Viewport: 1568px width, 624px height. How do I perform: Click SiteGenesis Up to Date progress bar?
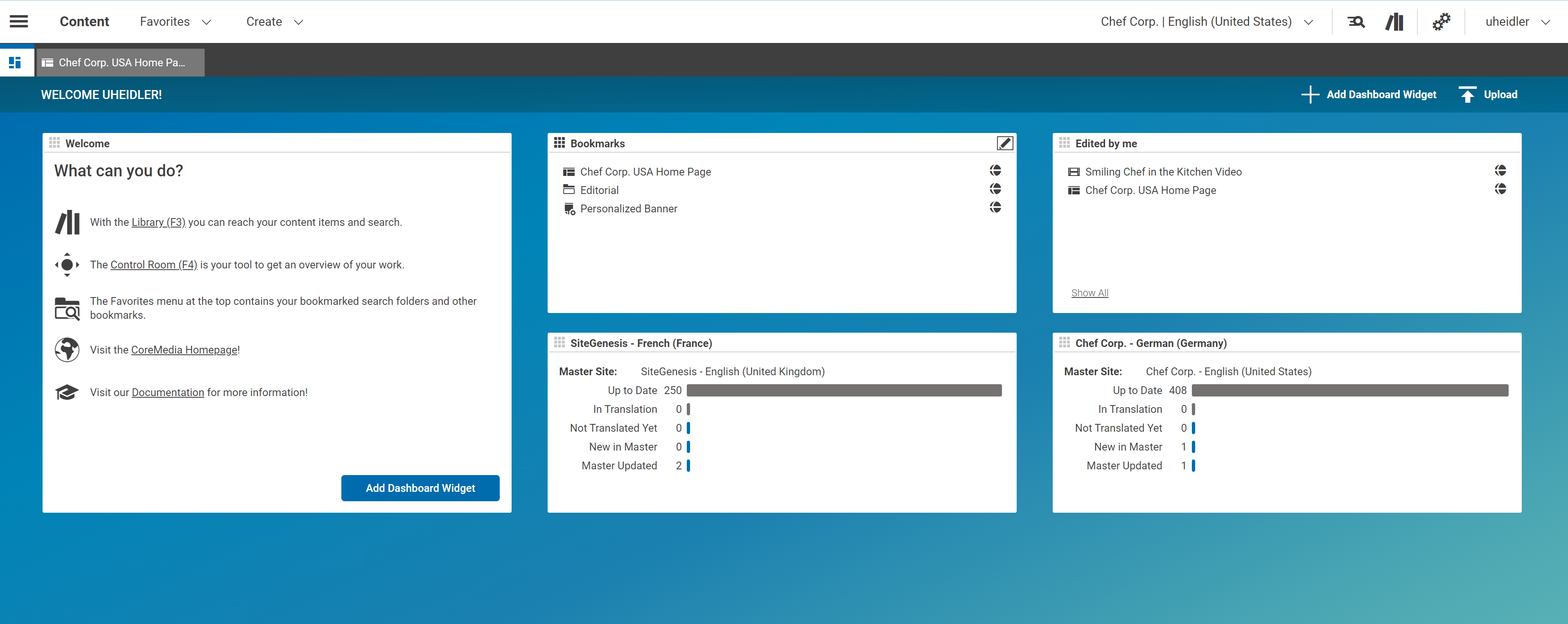844,390
